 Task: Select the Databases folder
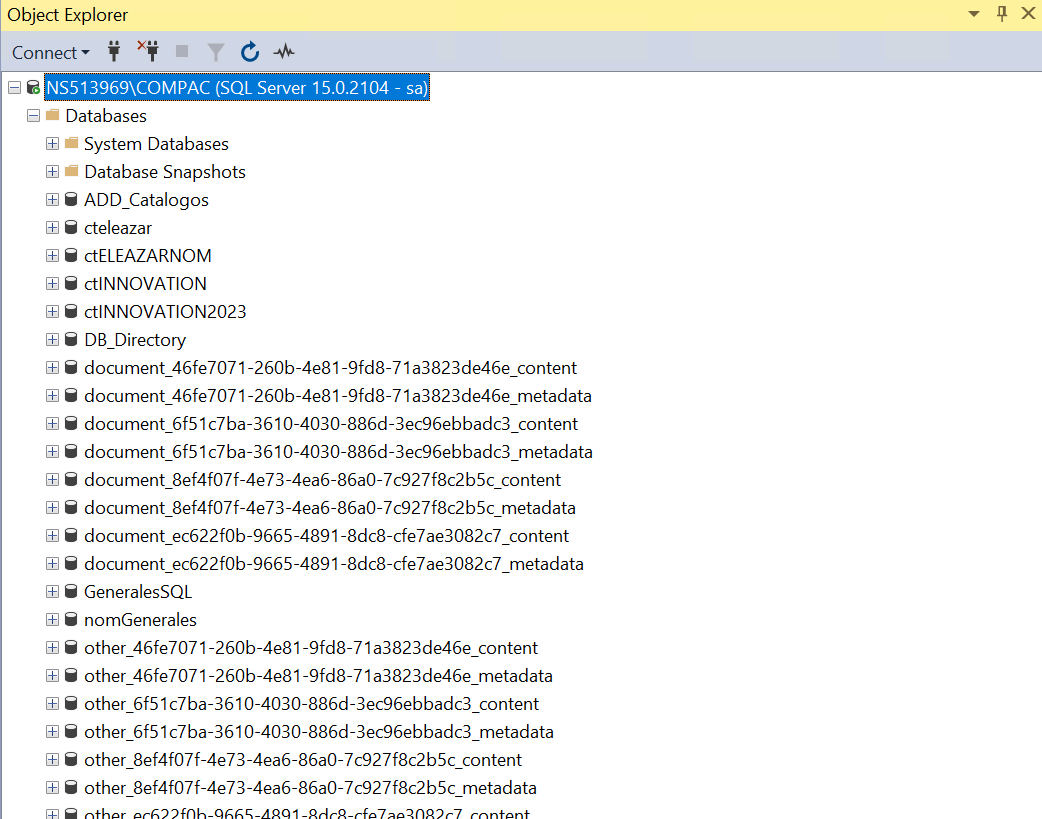[x=106, y=116]
